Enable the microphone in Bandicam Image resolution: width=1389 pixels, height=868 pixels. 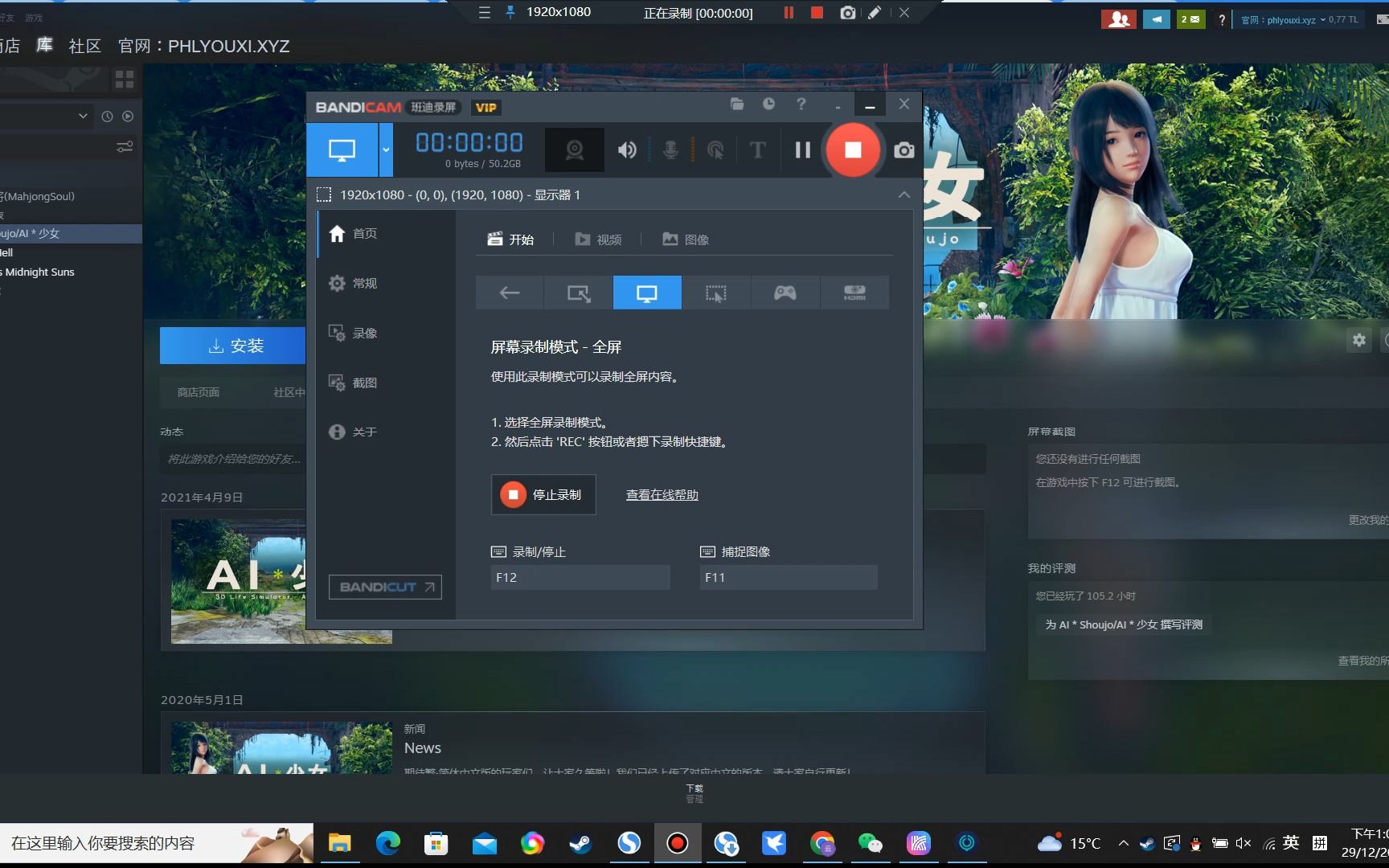click(x=670, y=149)
